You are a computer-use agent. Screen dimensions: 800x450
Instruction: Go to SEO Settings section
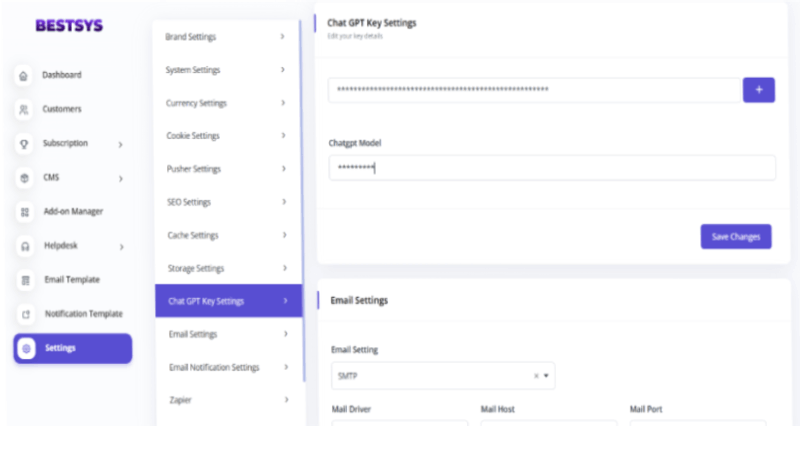coord(226,202)
